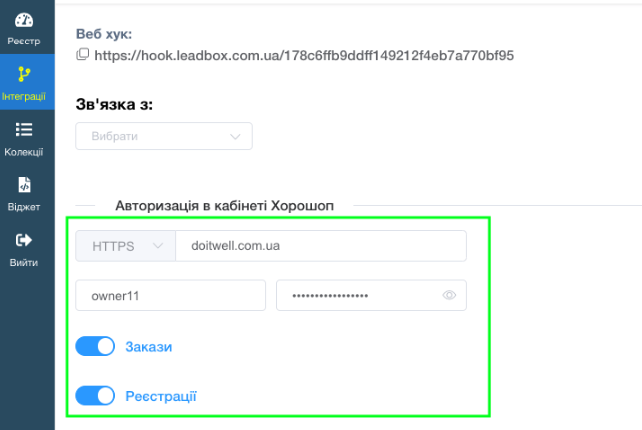The height and width of the screenshot is (430, 642).
Task: Toggle the Закази switch
Action: 95,347
